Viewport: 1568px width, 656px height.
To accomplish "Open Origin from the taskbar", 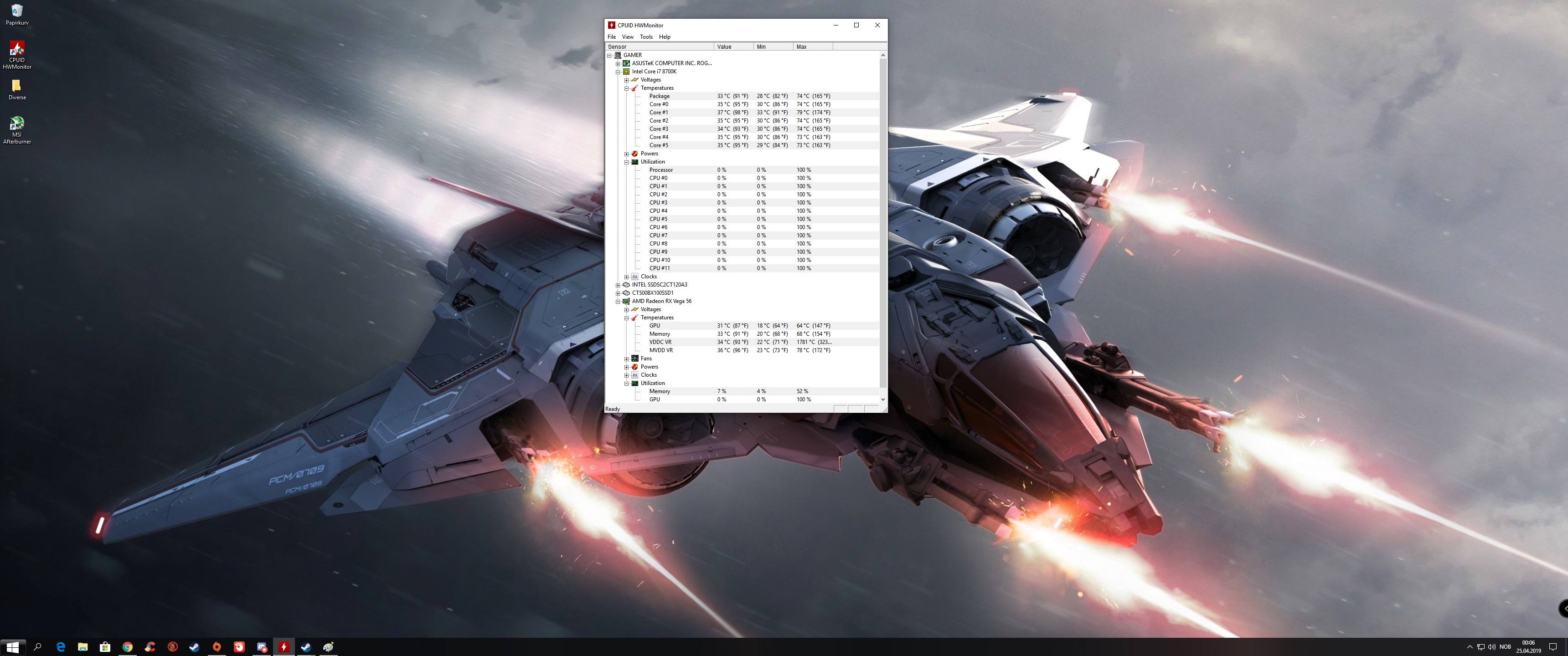I will [x=217, y=647].
